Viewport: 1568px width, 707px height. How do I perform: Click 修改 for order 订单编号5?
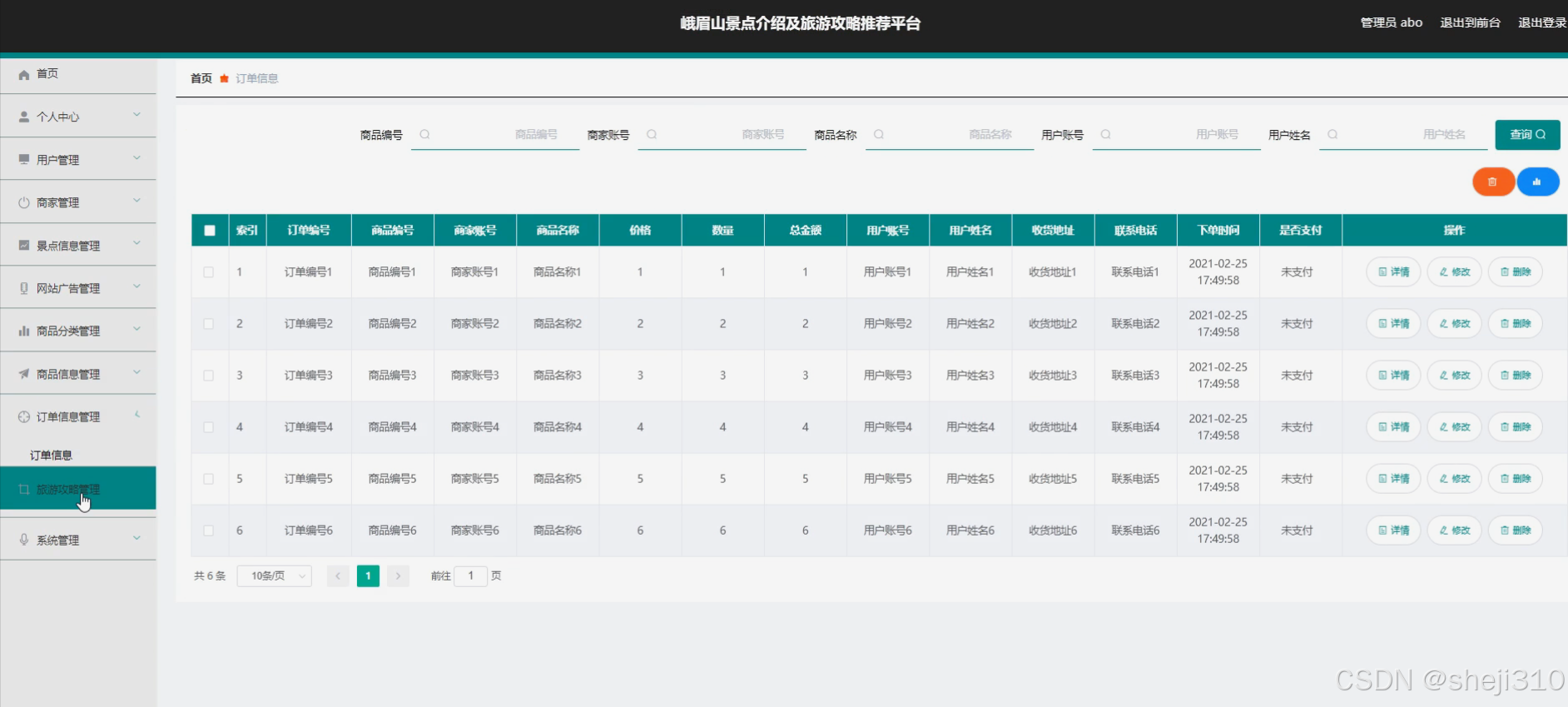(x=1454, y=479)
